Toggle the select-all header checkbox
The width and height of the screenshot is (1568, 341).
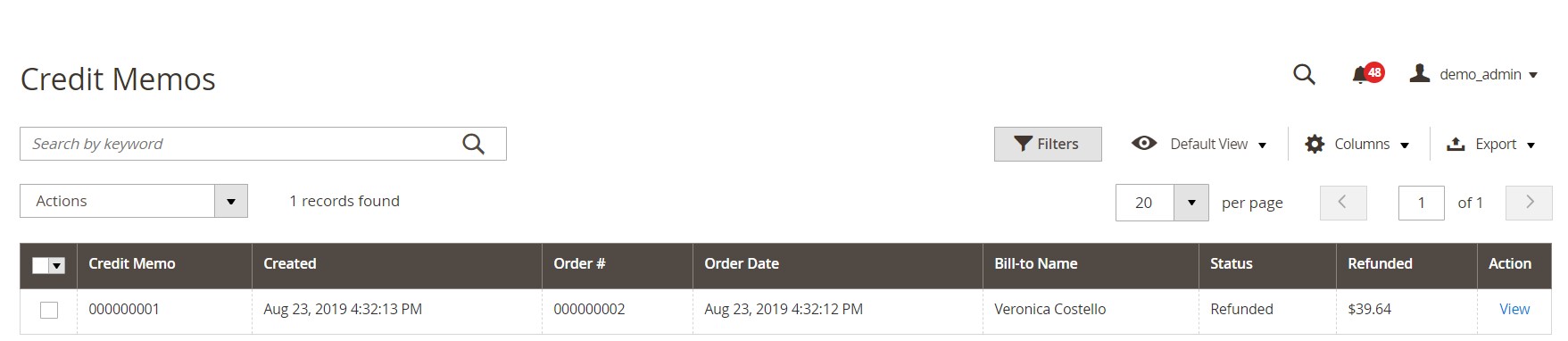pos(40,265)
